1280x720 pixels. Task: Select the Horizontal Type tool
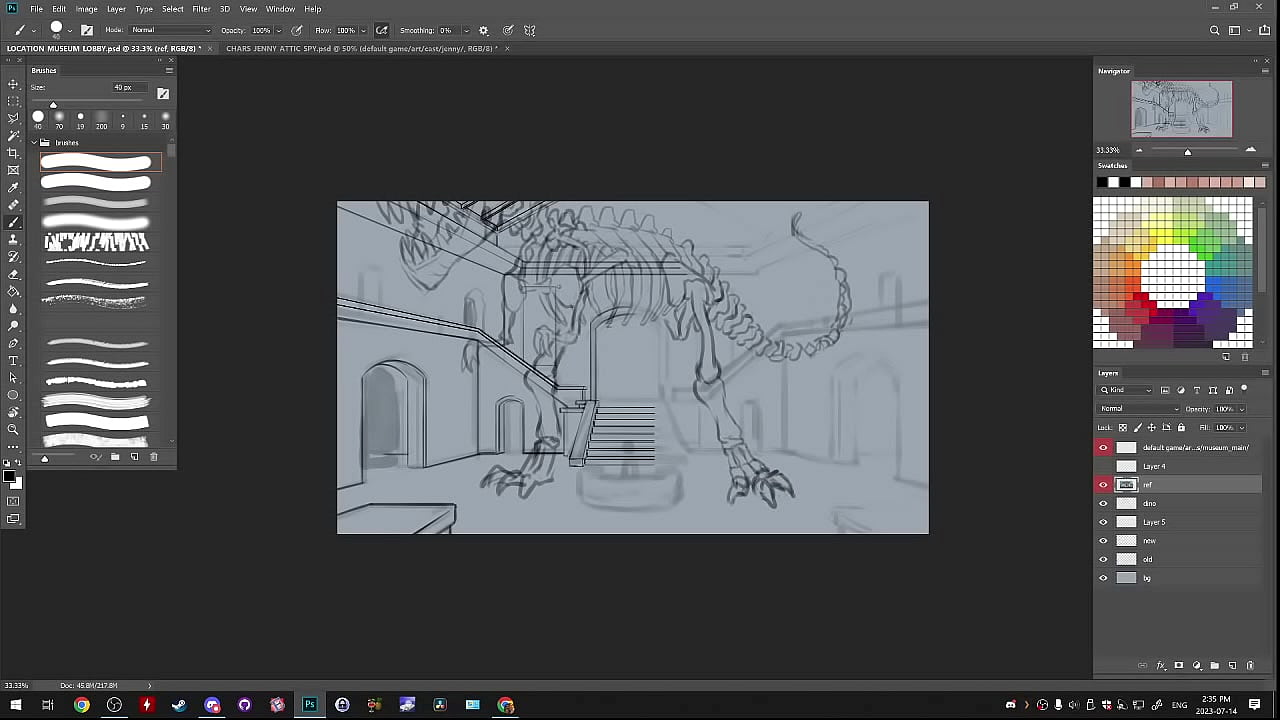coord(13,360)
